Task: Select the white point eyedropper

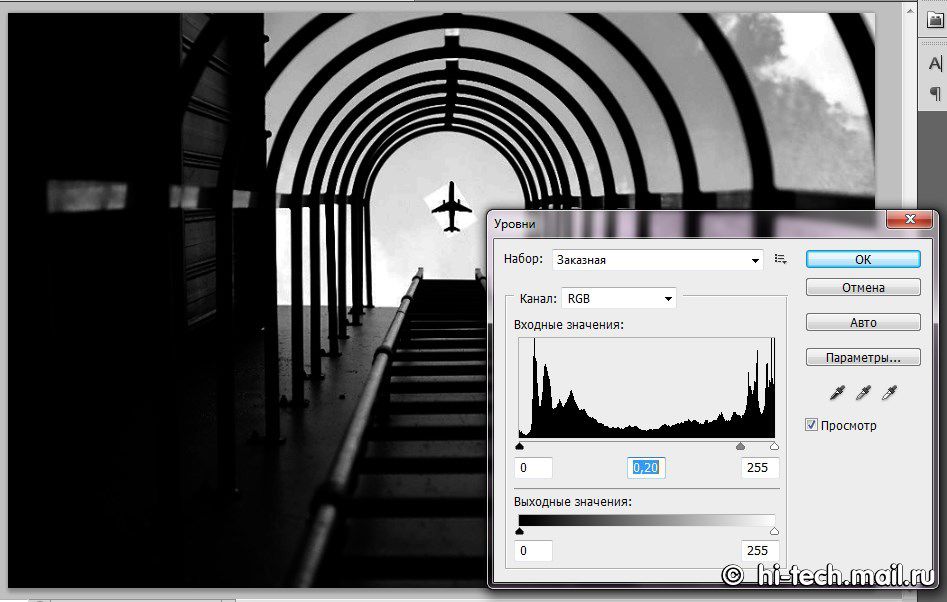Action: point(889,394)
